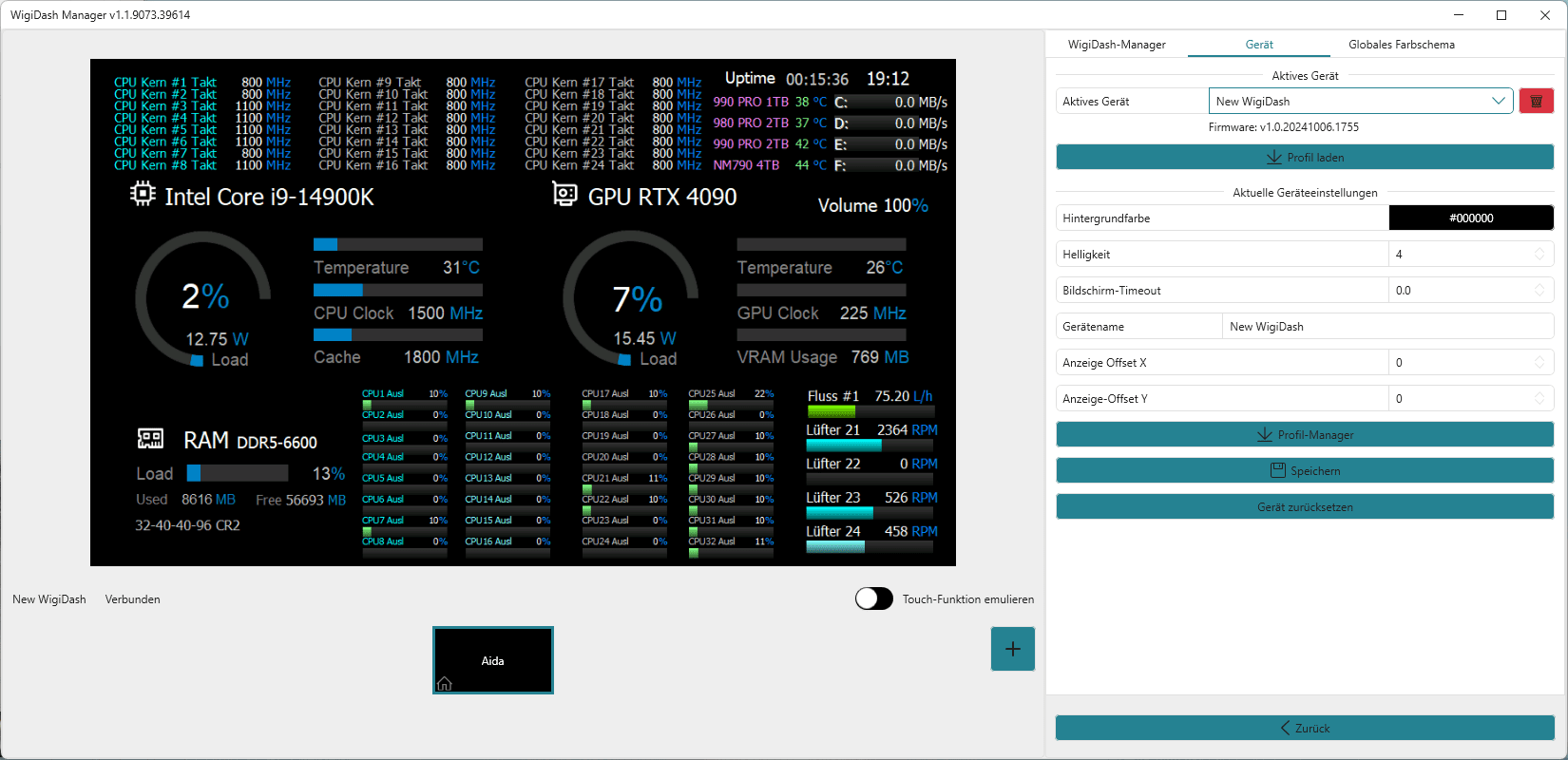Open the Aktives Gerät dropdown
Image resolution: width=1568 pixels, height=760 pixels.
(x=1361, y=101)
